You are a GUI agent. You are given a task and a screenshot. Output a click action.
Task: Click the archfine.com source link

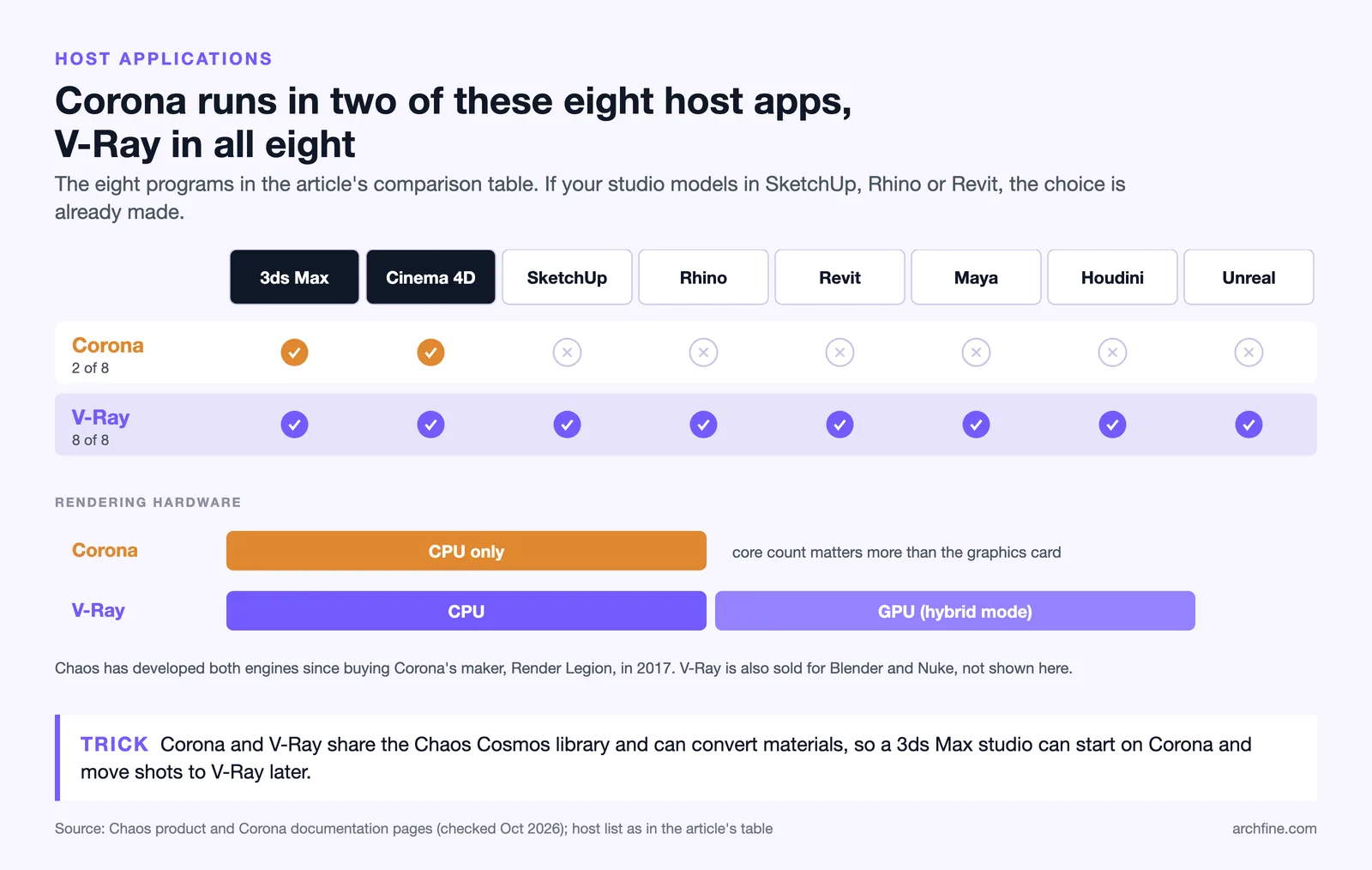pos(1274,829)
